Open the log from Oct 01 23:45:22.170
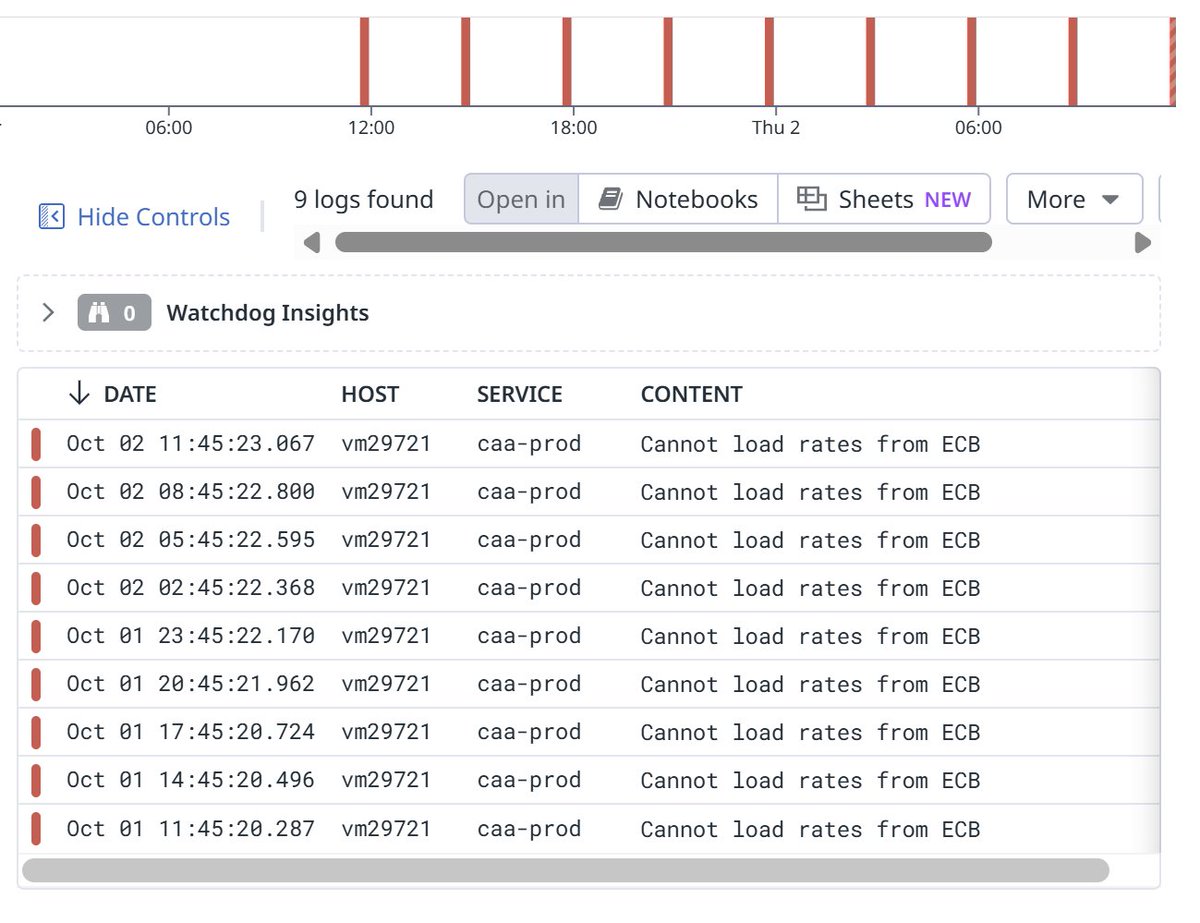This screenshot has width=1200, height=923. tap(589, 636)
